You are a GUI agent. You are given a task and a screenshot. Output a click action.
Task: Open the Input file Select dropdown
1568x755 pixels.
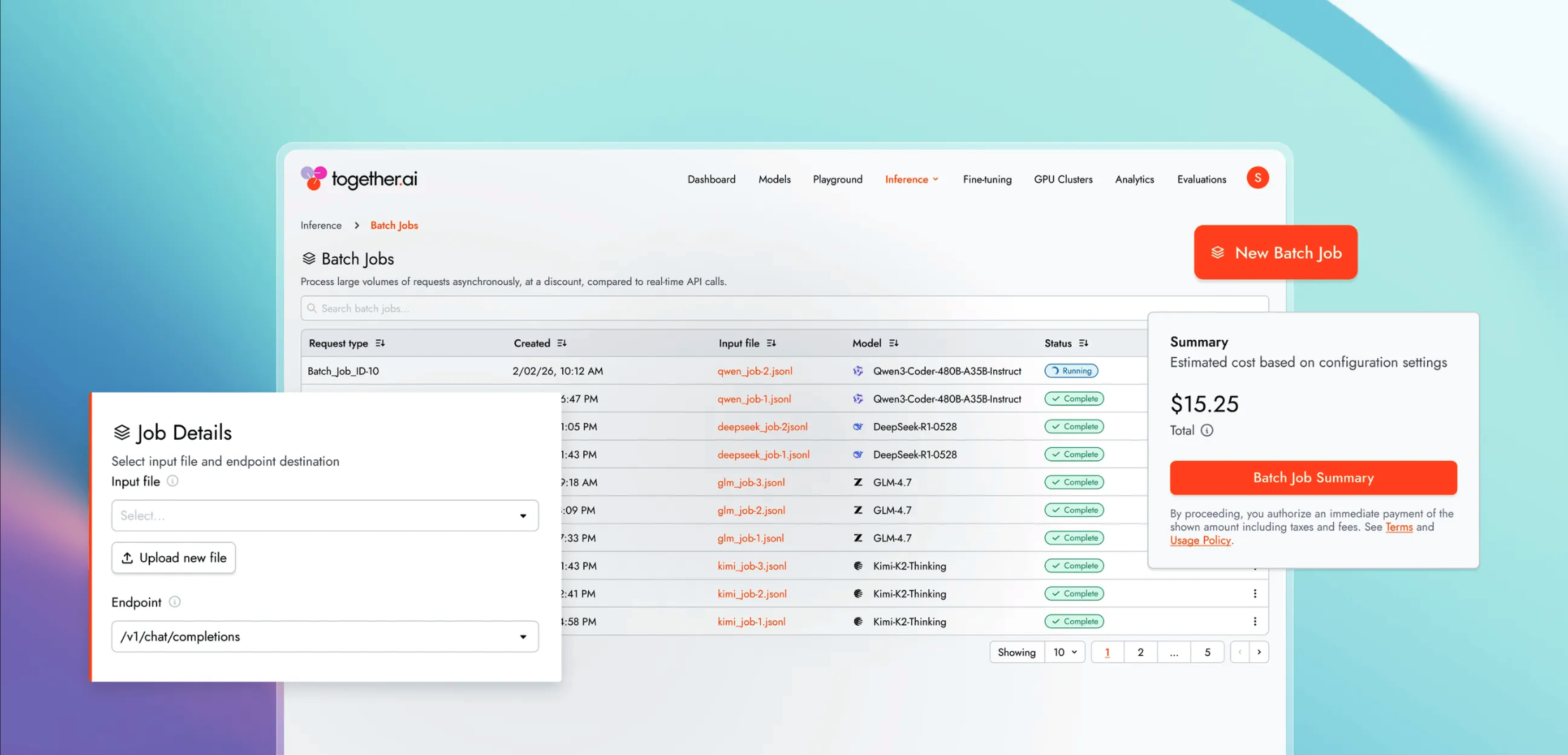(325, 516)
